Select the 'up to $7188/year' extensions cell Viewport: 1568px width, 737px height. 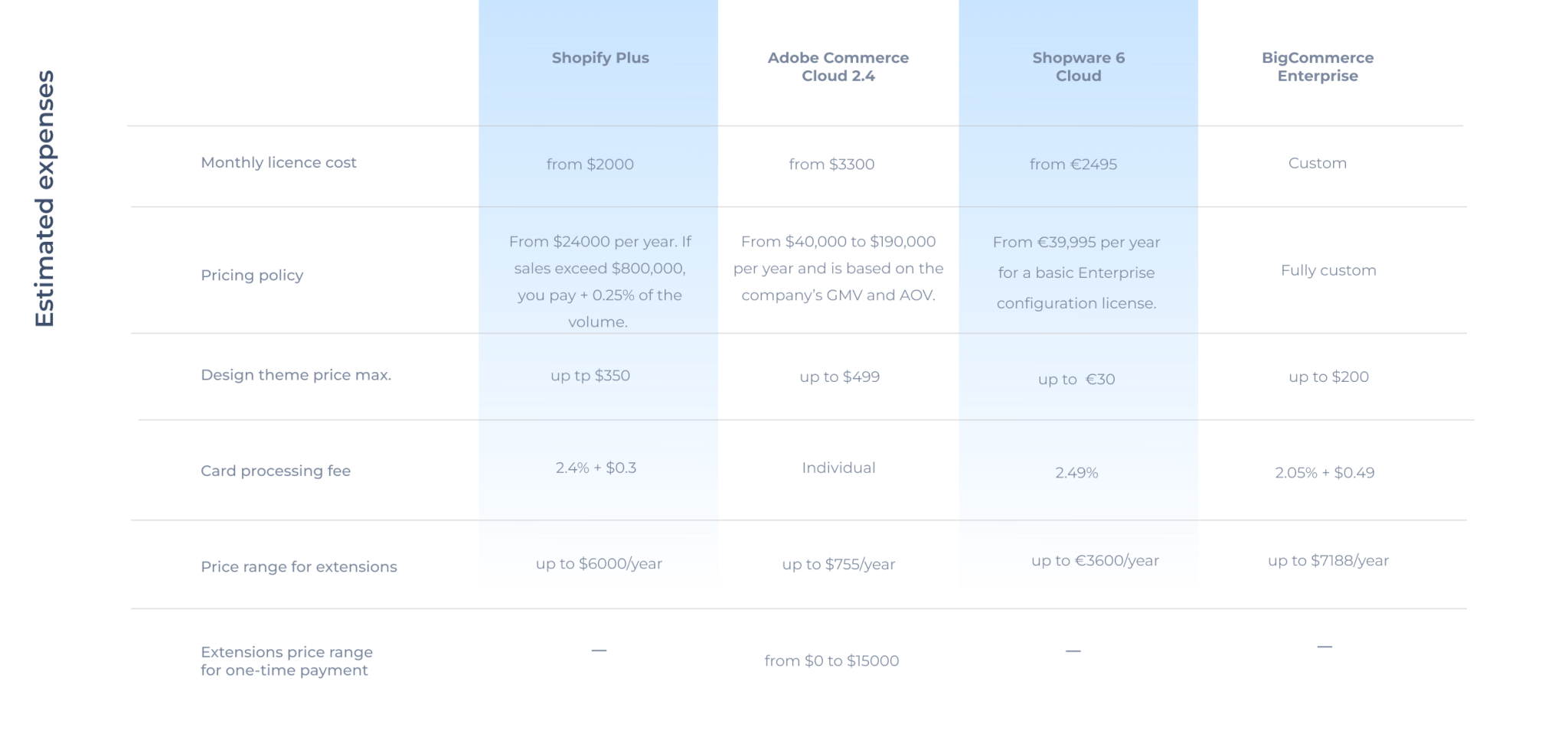click(x=1328, y=560)
